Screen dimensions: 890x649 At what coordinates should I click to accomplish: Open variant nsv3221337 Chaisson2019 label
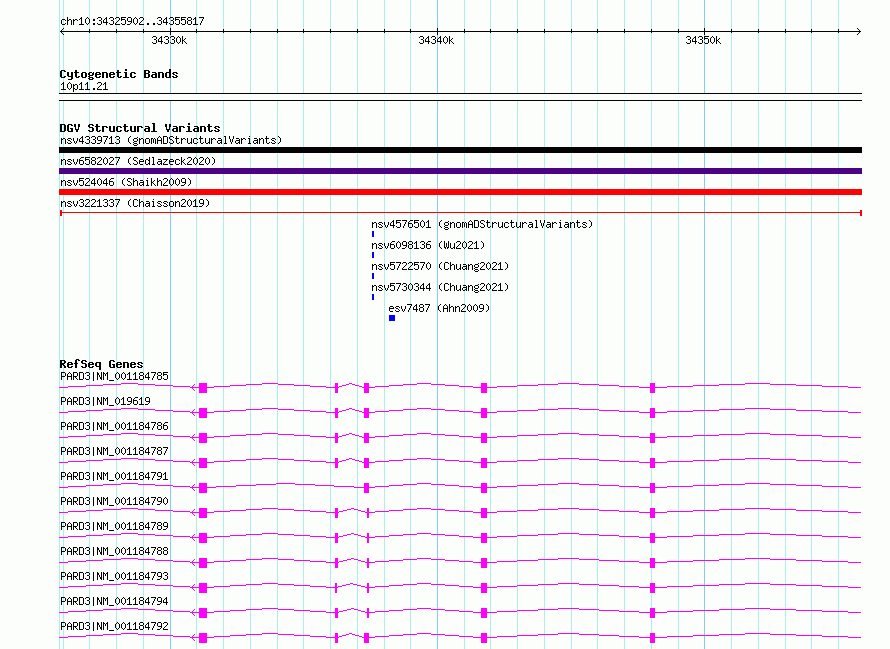(x=135, y=203)
